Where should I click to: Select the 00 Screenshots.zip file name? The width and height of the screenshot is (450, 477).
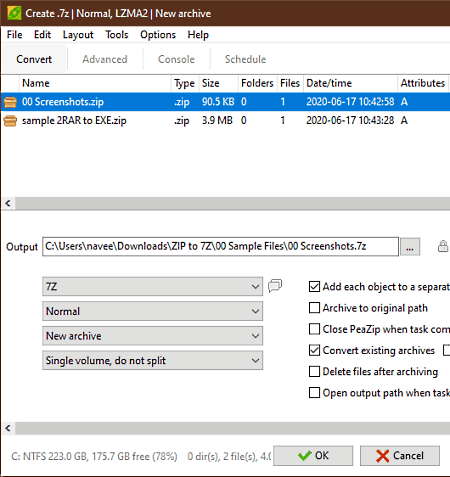(63, 102)
